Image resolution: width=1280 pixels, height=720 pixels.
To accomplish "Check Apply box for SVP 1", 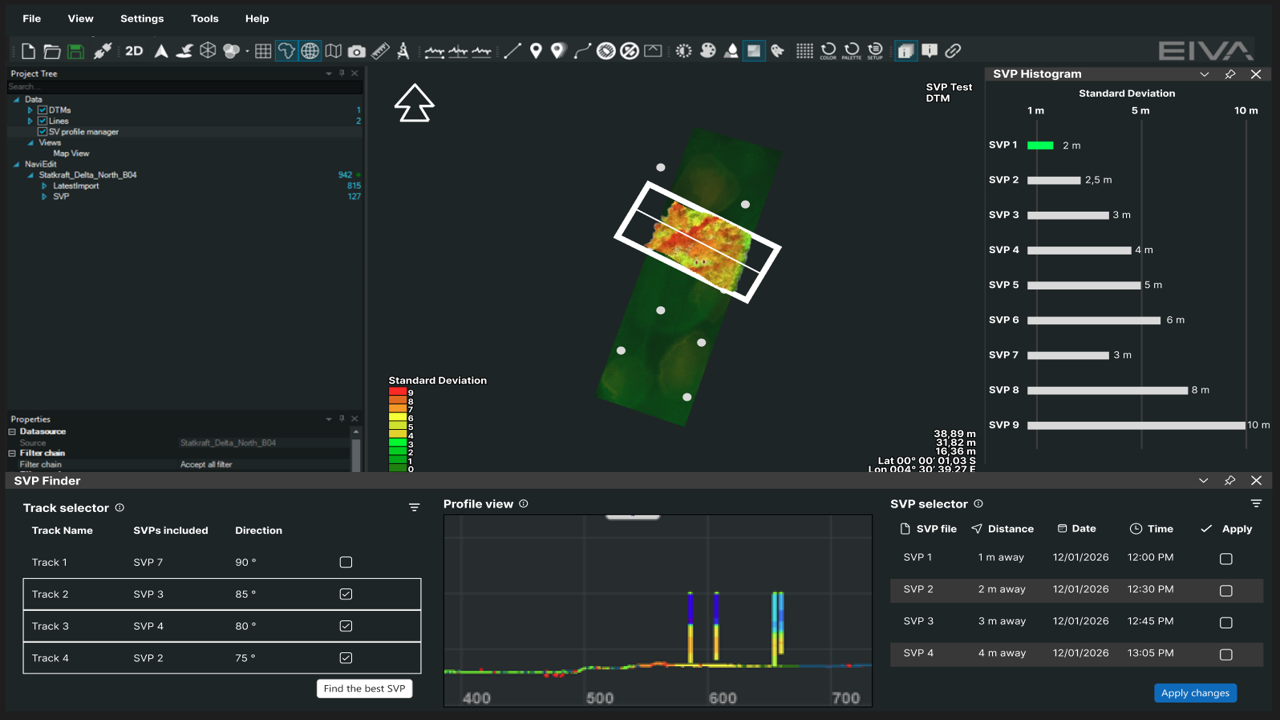I will point(1226,559).
